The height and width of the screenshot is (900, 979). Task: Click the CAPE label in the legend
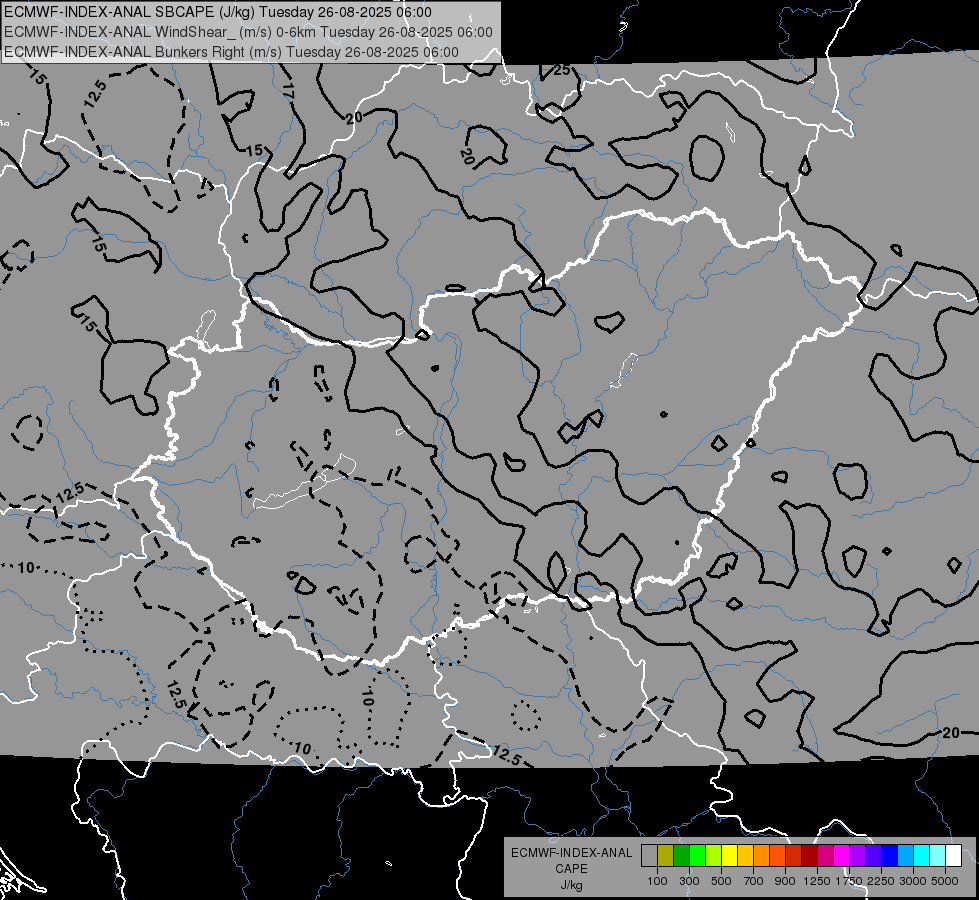(x=571, y=869)
